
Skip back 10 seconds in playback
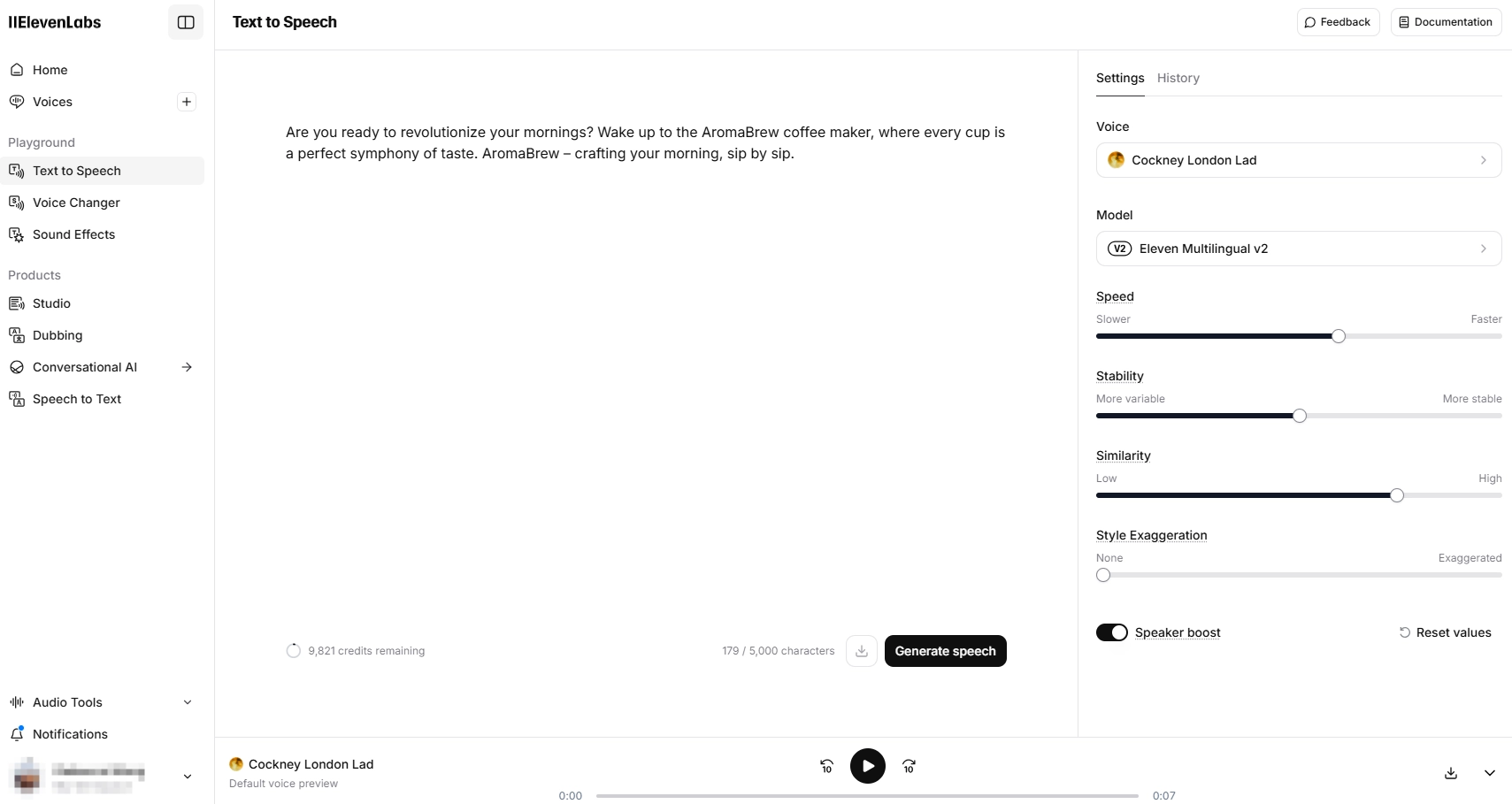pyautogui.click(x=825, y=766)
